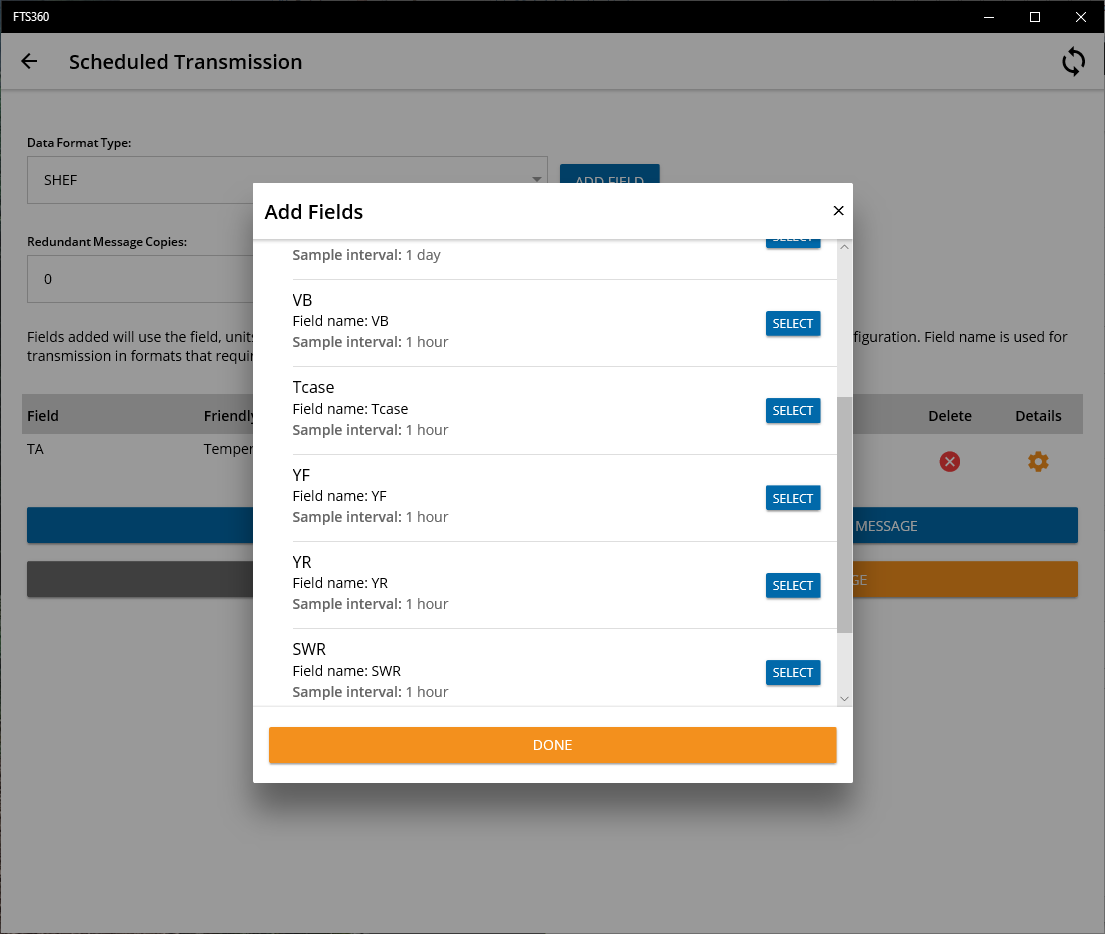1105x934 pixels.
Task: Click the back arrow beside Scheduled Transmission
Action: (29, 61)
